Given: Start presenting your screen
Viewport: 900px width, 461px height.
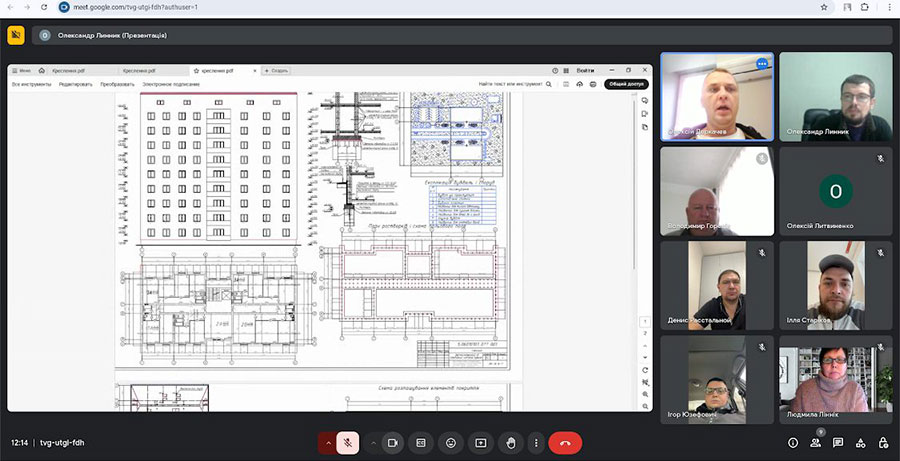Looking at the screenshot, I should pos(481,442).
